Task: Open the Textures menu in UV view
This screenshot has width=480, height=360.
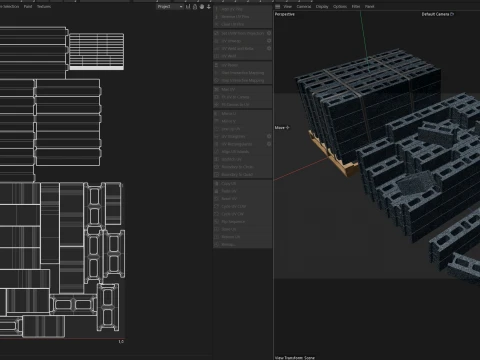Action: coord(44,7)
